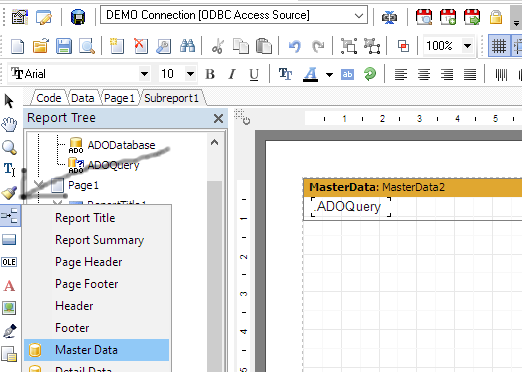Viewport: 522px width, 372px height.
Task: Click the OLE object tool
Action: tap(9, 262)
